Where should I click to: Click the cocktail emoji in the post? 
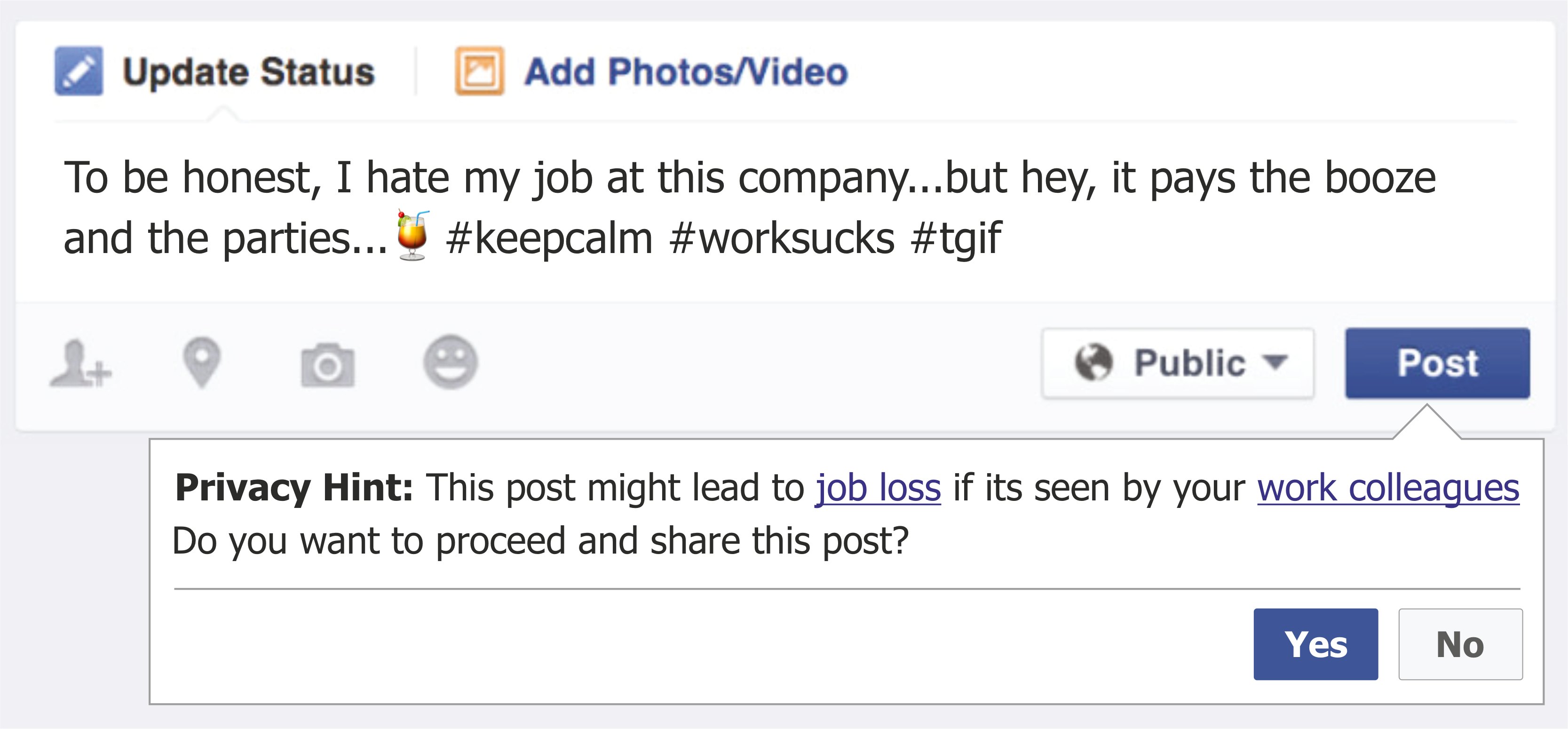coord(413,236)
